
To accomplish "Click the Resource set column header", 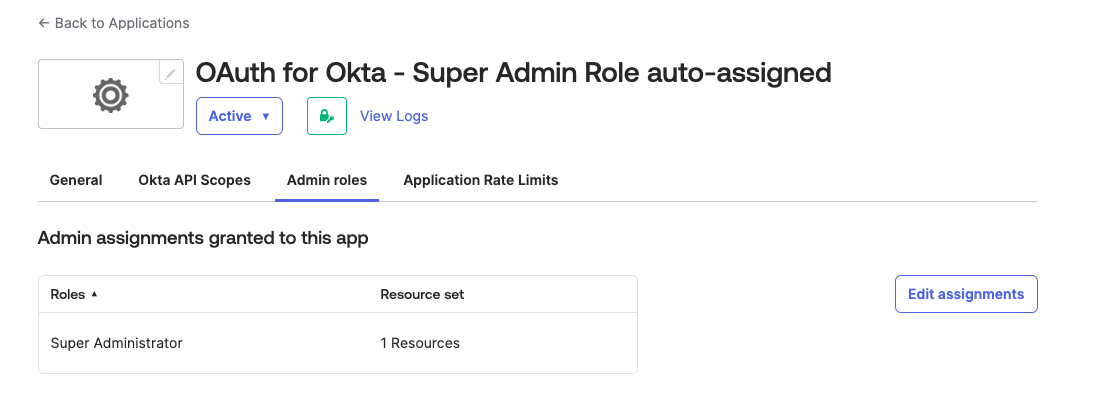I will point(422,295).
